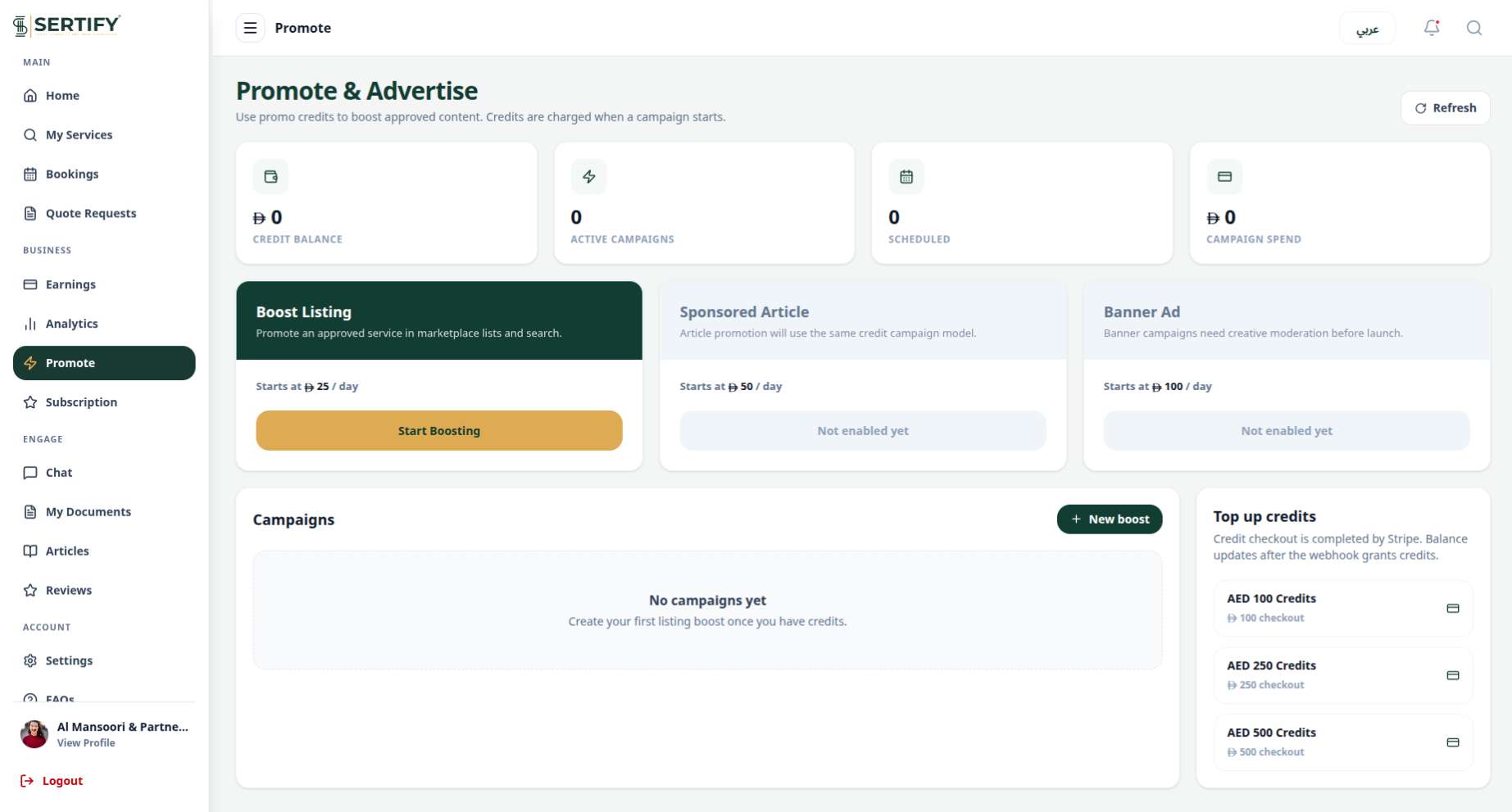Click View Profile under Al Mansoori

[x=86, y=743]
